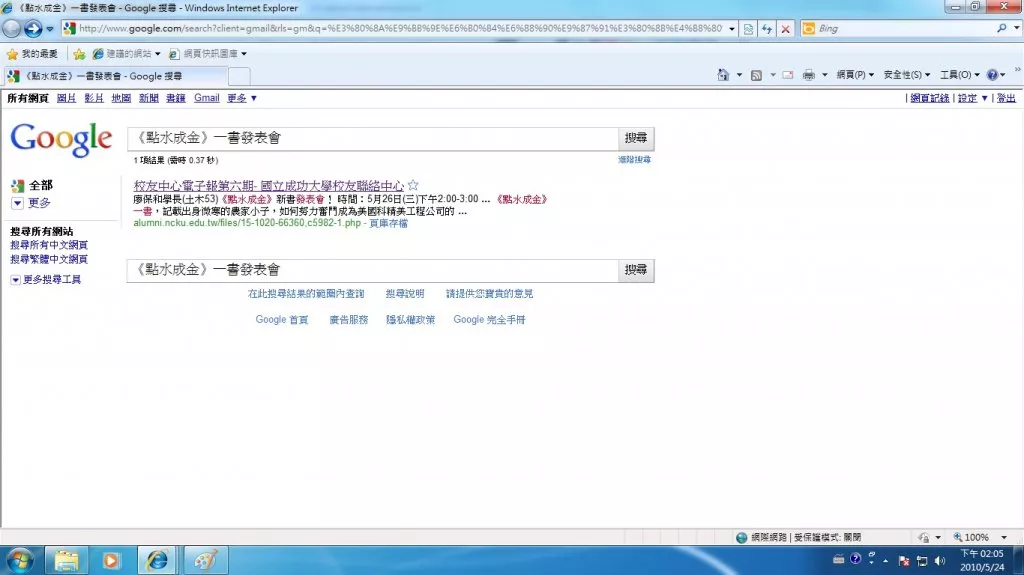Click the add to favorites bar star icon
The width and height of the screenshot is (1024, 575).
79,54
